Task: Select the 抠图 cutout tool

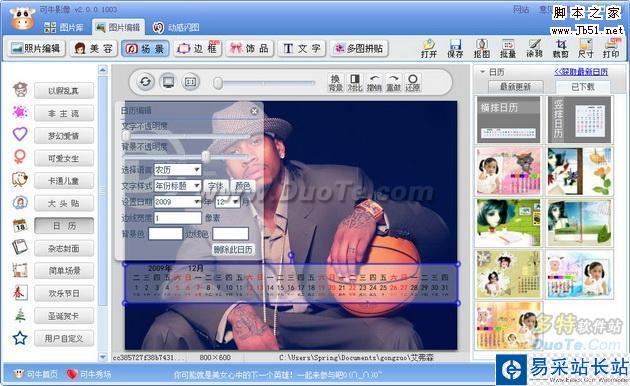Action: [482, 48]
